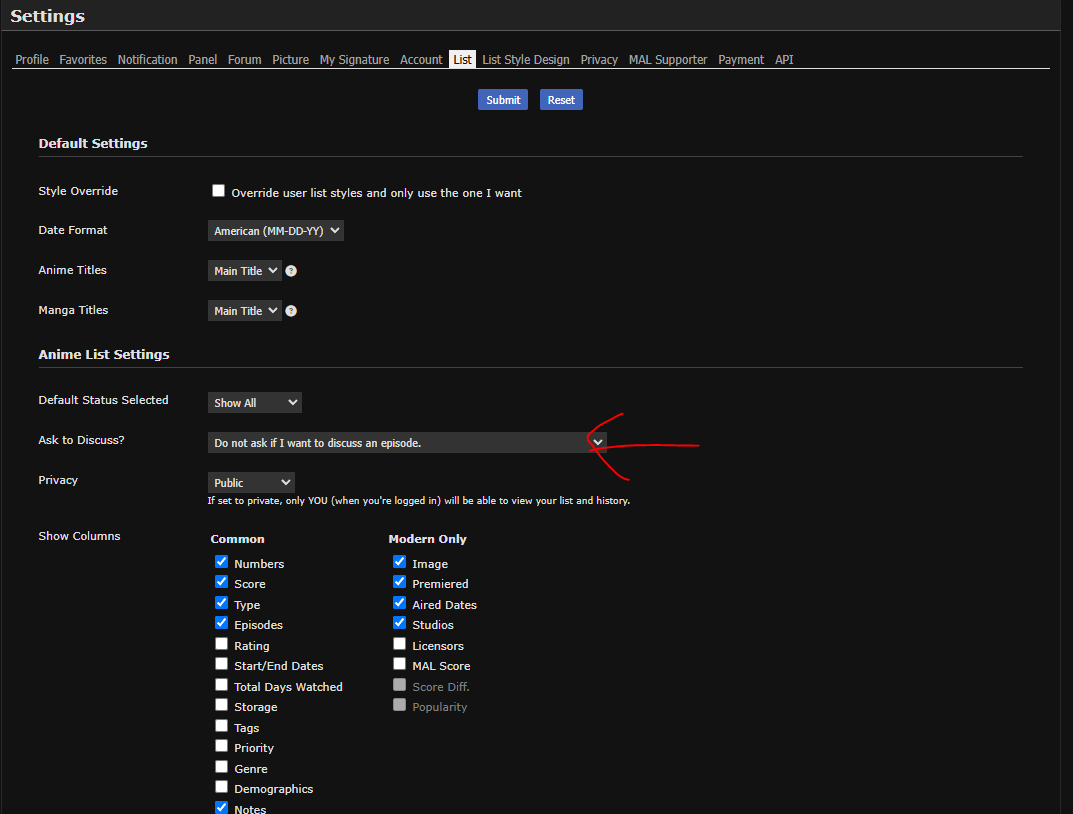
Task: Check the Licensors column checkbox
Action: point(400,644)
